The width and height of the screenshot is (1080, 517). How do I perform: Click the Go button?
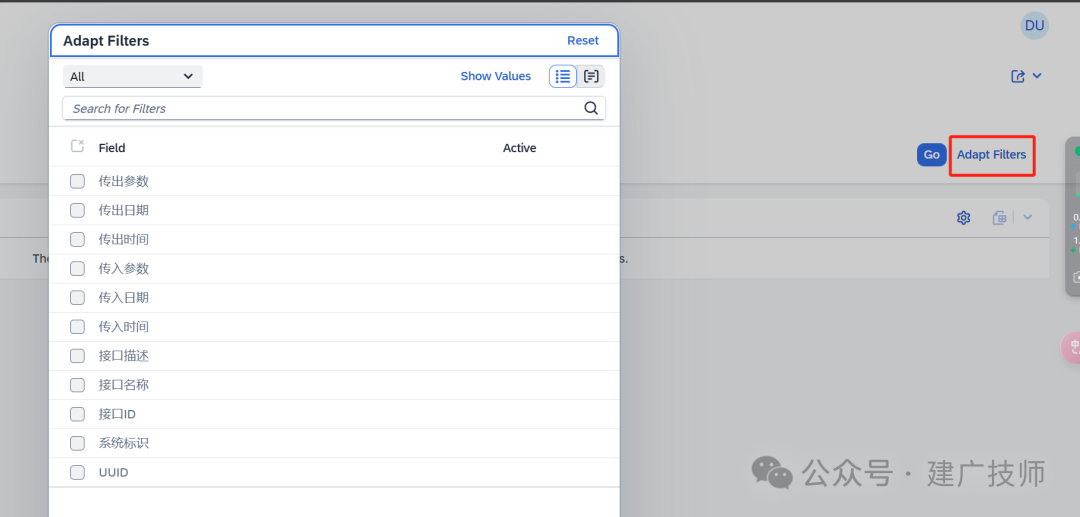coord(931,155)
